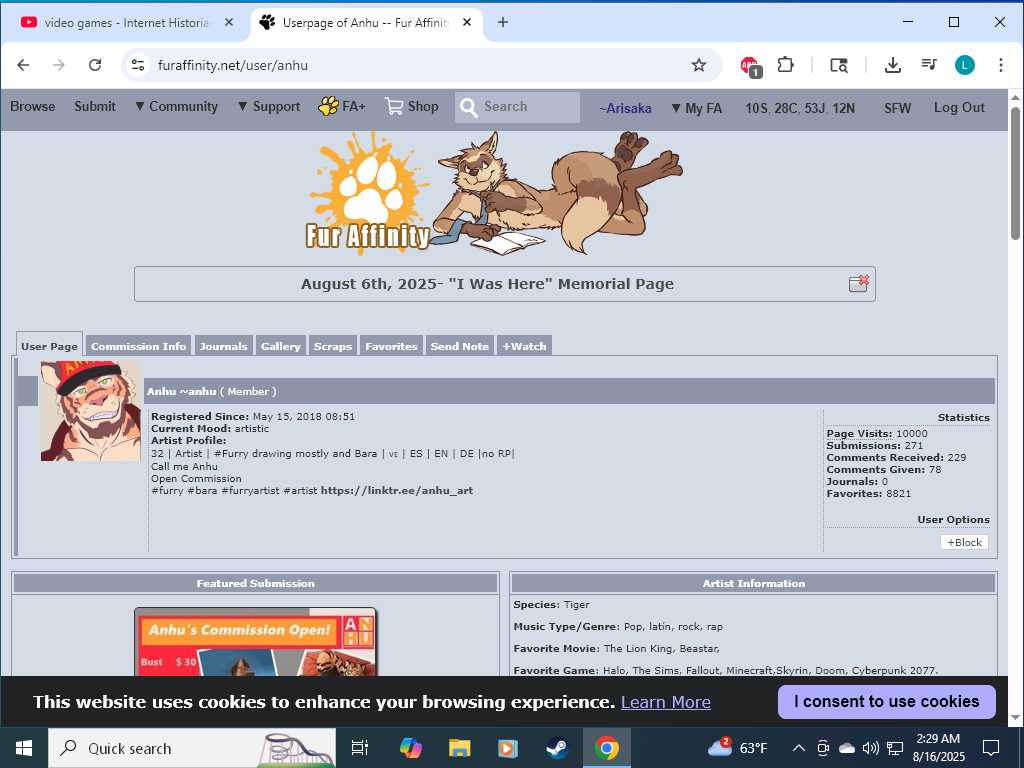Click the browser forward arrow
This screenshot has width=1024, height=768.
point(59,65)
